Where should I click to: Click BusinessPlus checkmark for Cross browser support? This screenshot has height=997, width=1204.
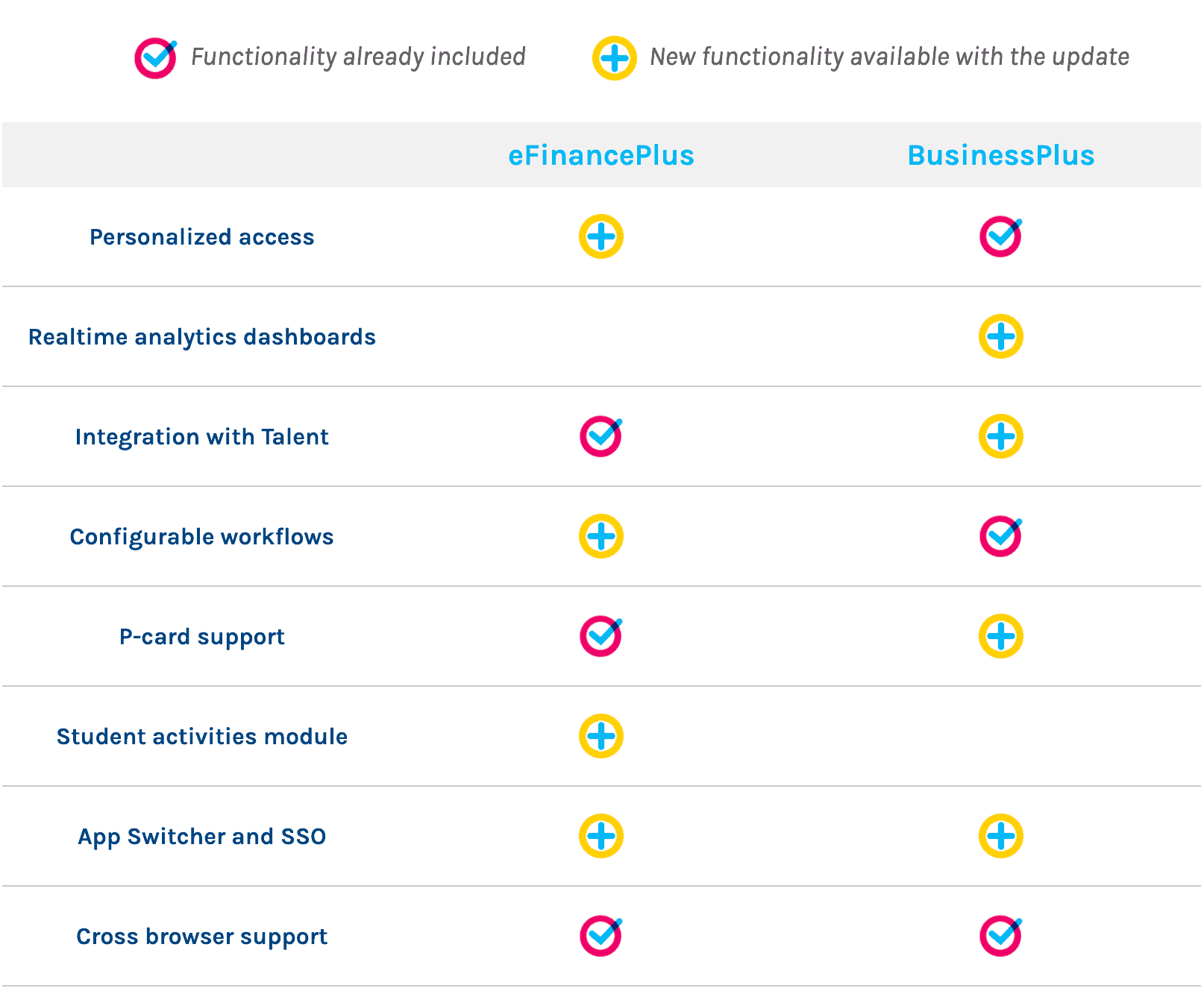[x=1000, y=937]
